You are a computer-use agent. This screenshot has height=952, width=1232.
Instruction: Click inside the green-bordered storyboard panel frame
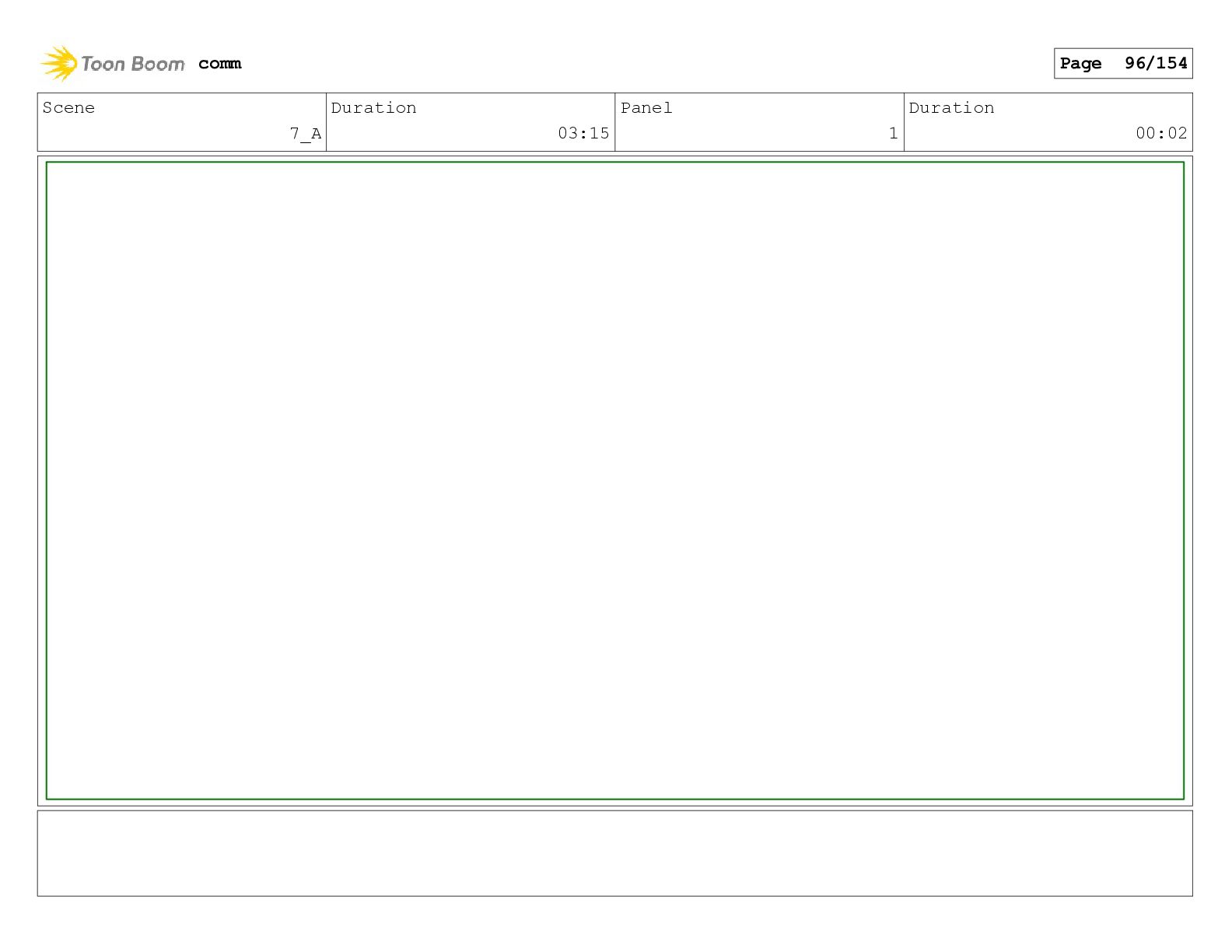615,481
